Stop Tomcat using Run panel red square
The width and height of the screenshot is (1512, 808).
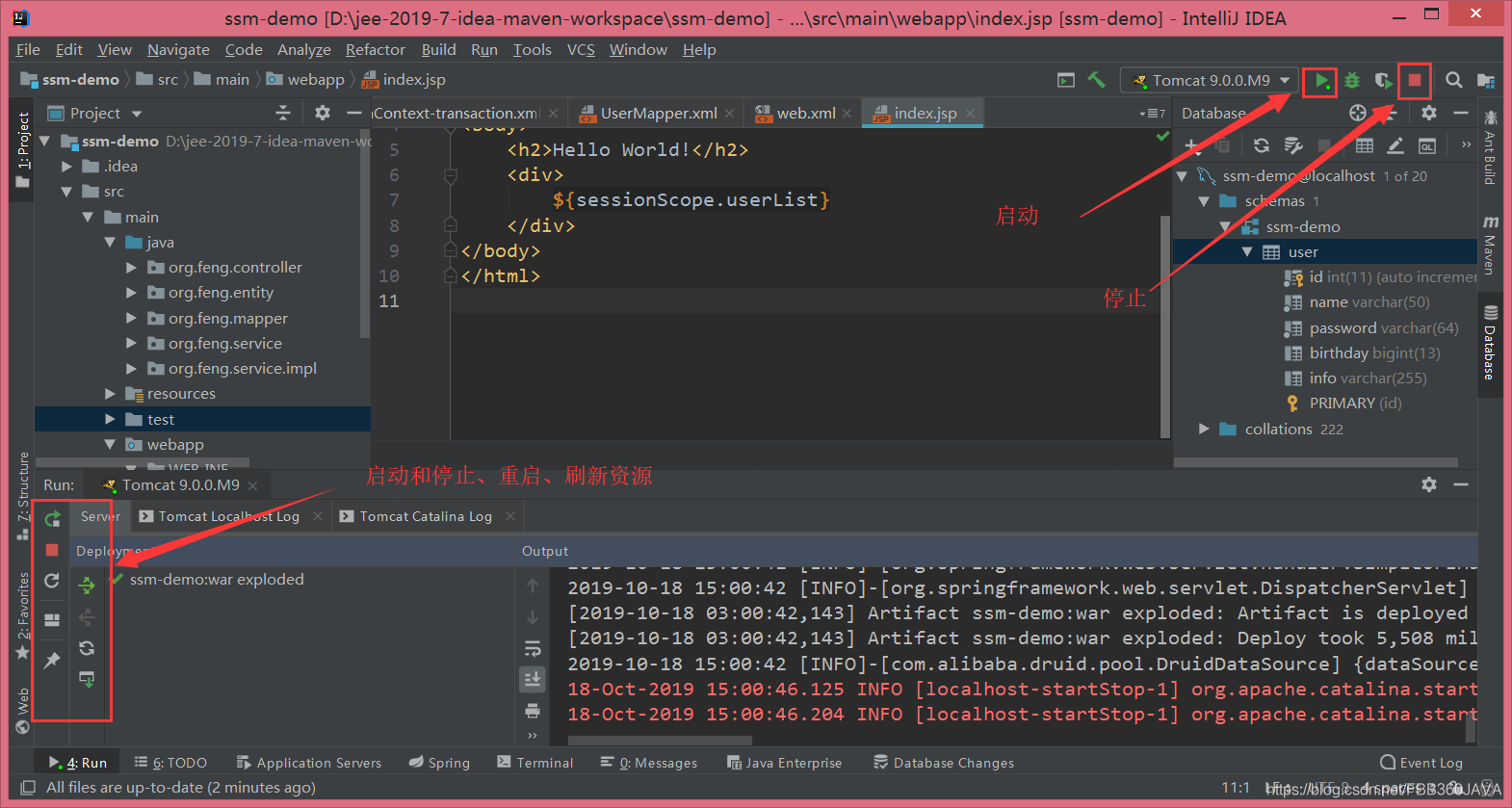tap(52, 550)
